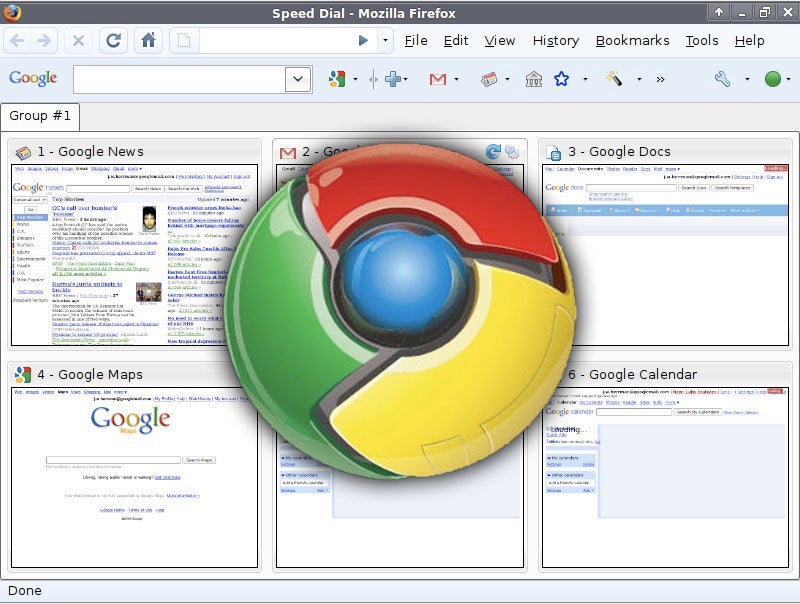Click the Google Maps icon on dial 4

[23, 375]
